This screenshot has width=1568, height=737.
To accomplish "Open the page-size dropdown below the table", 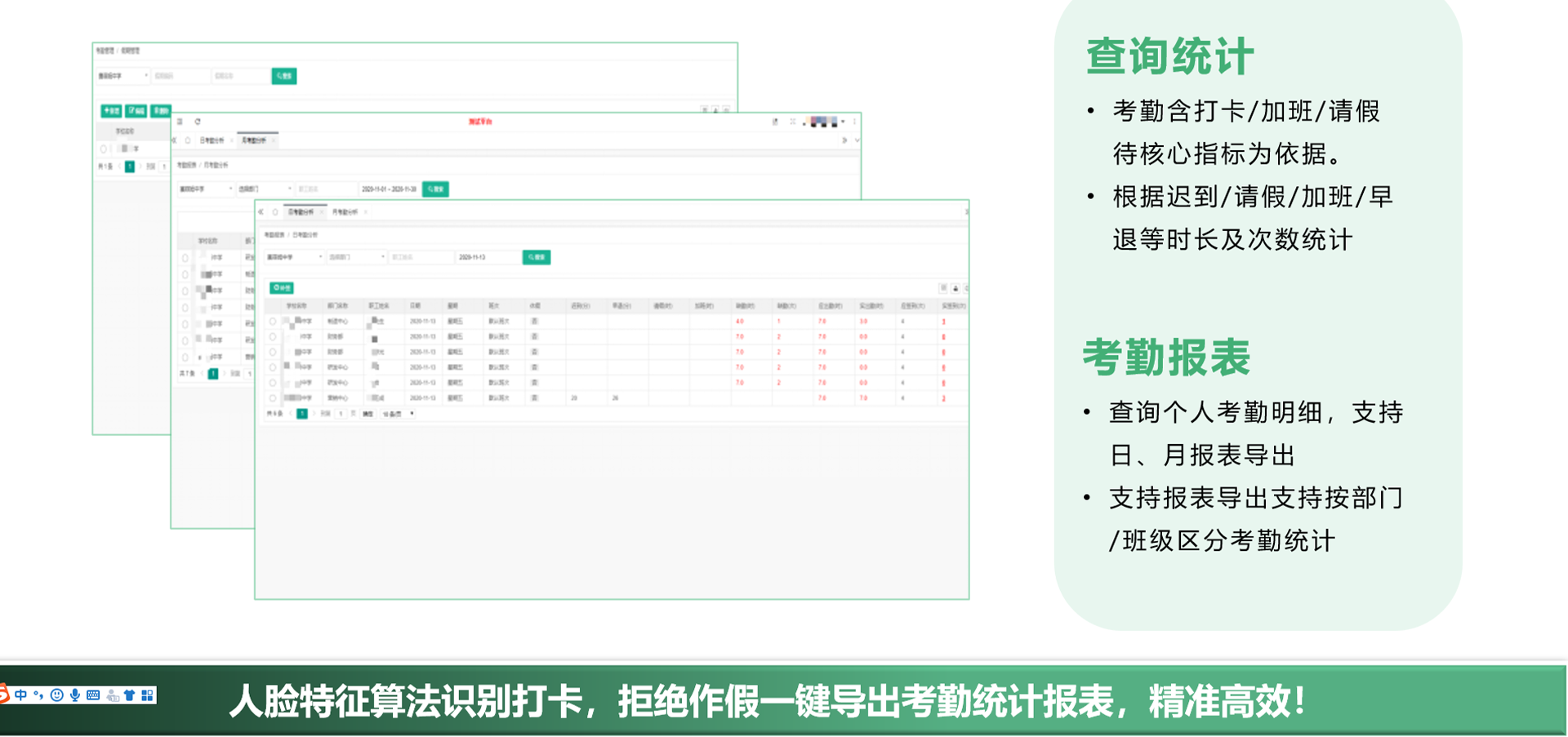I will 398,414.
